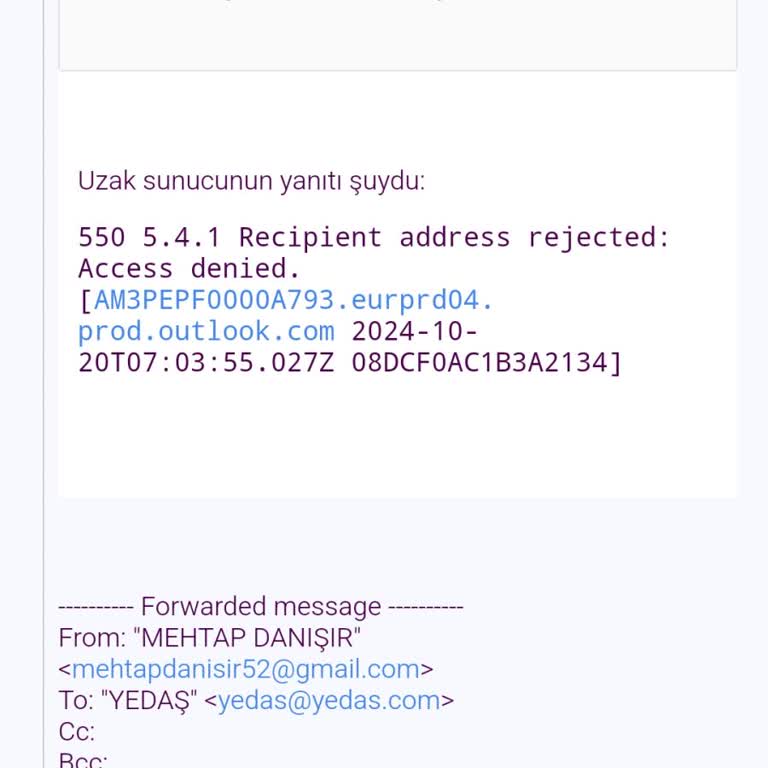
Task: Click the prod.outlook.com link text
Action: pos(206,331)
